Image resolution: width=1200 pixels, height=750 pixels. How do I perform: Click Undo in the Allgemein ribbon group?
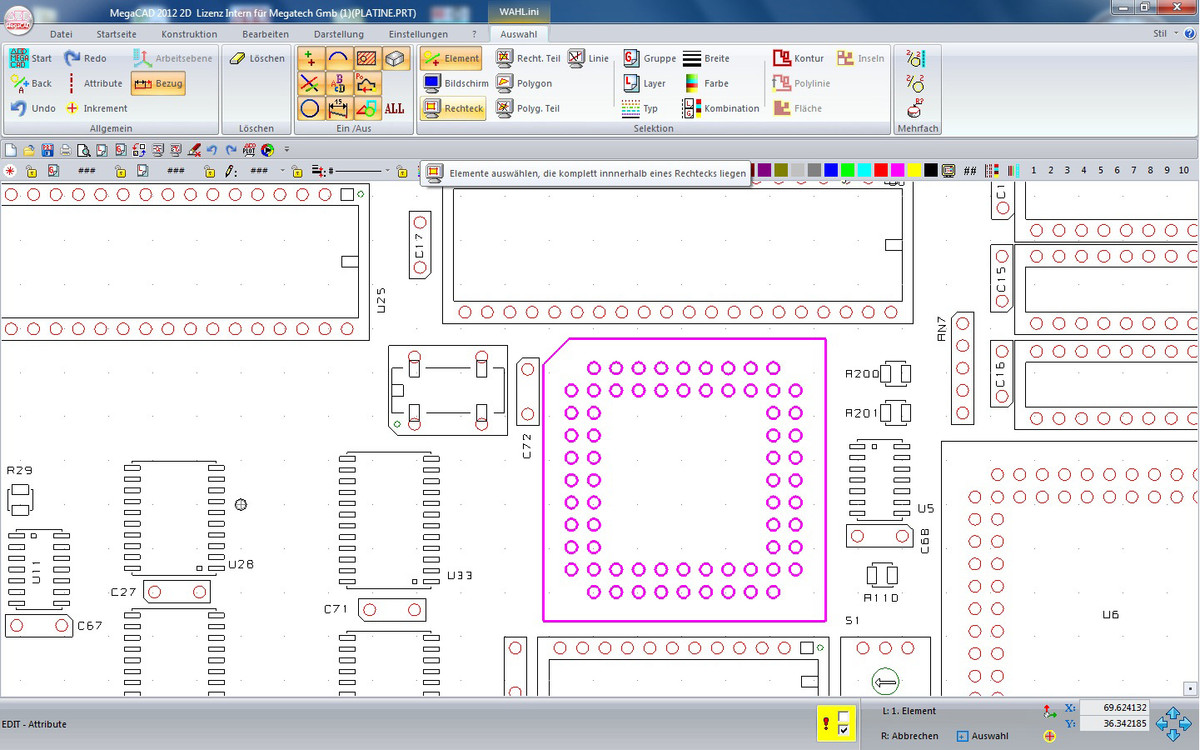(33, 108)
